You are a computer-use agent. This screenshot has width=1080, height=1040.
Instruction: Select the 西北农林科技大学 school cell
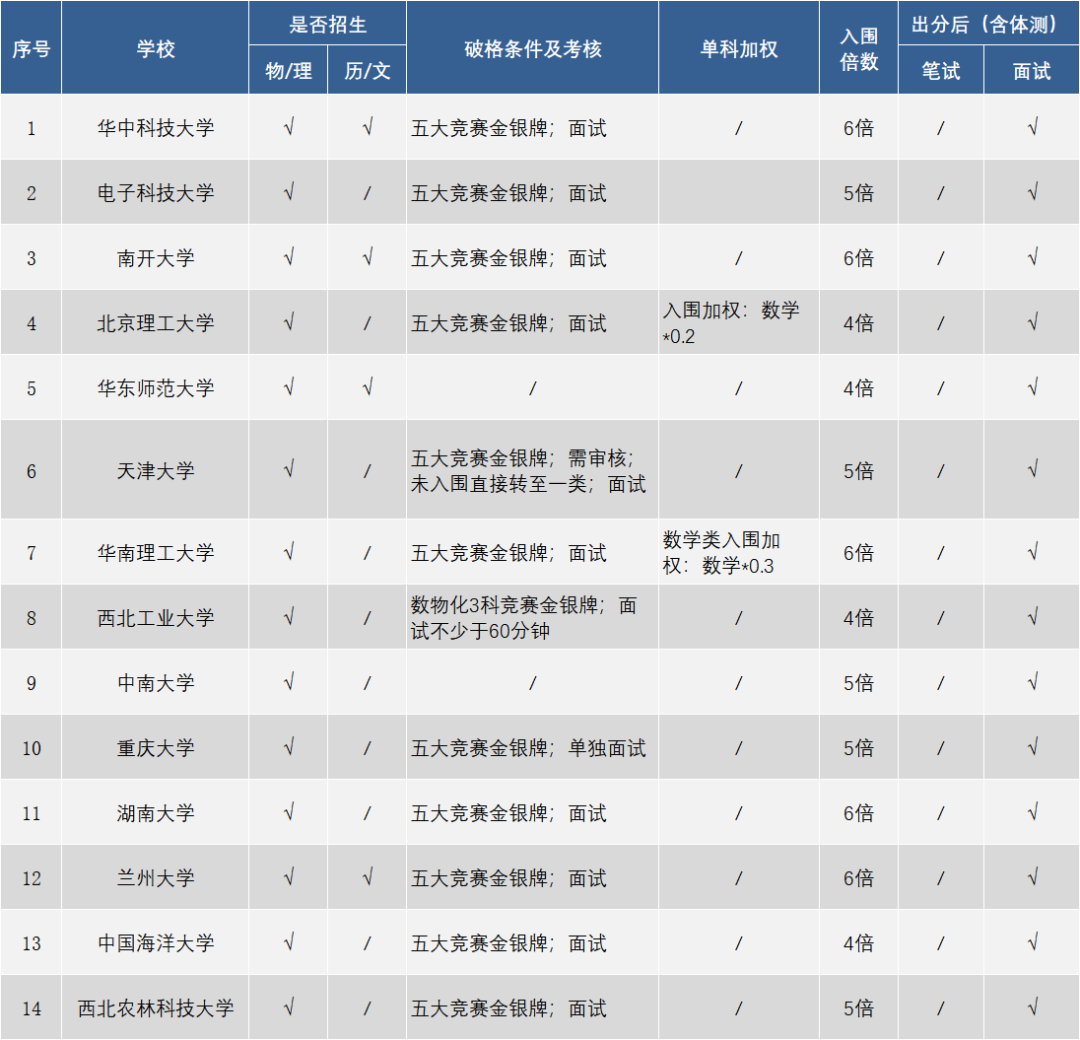[x=155, y=1008]
